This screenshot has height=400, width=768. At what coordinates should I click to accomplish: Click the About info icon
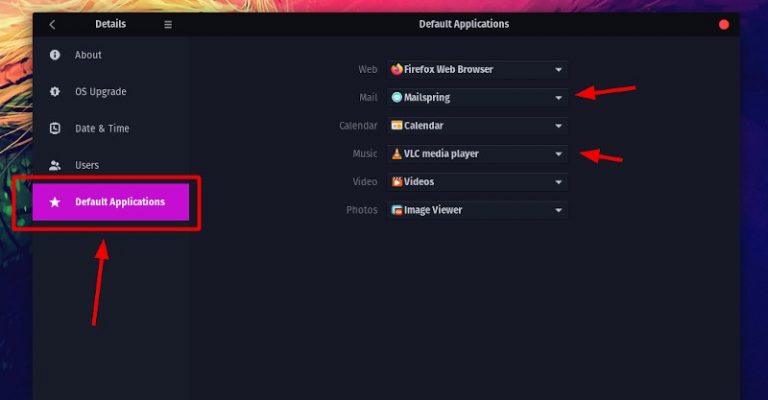pos(55,55)
